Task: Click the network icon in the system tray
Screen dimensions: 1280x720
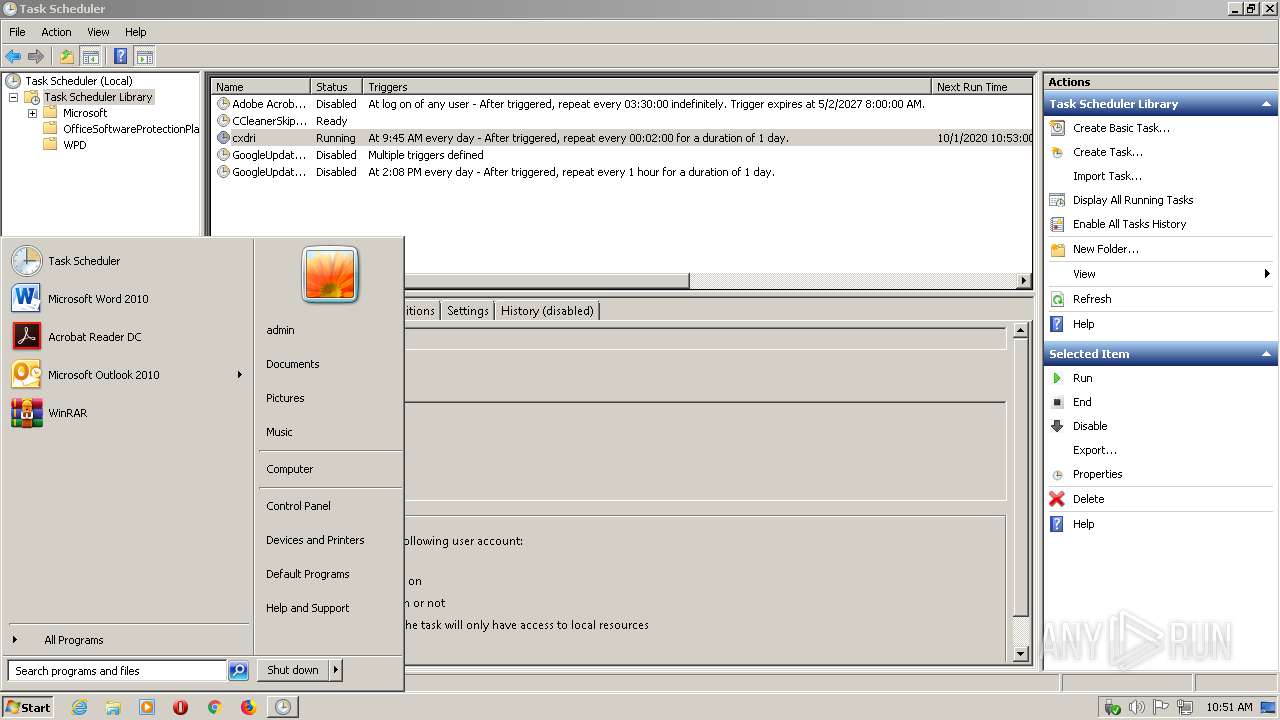Action: [1186, 707]
